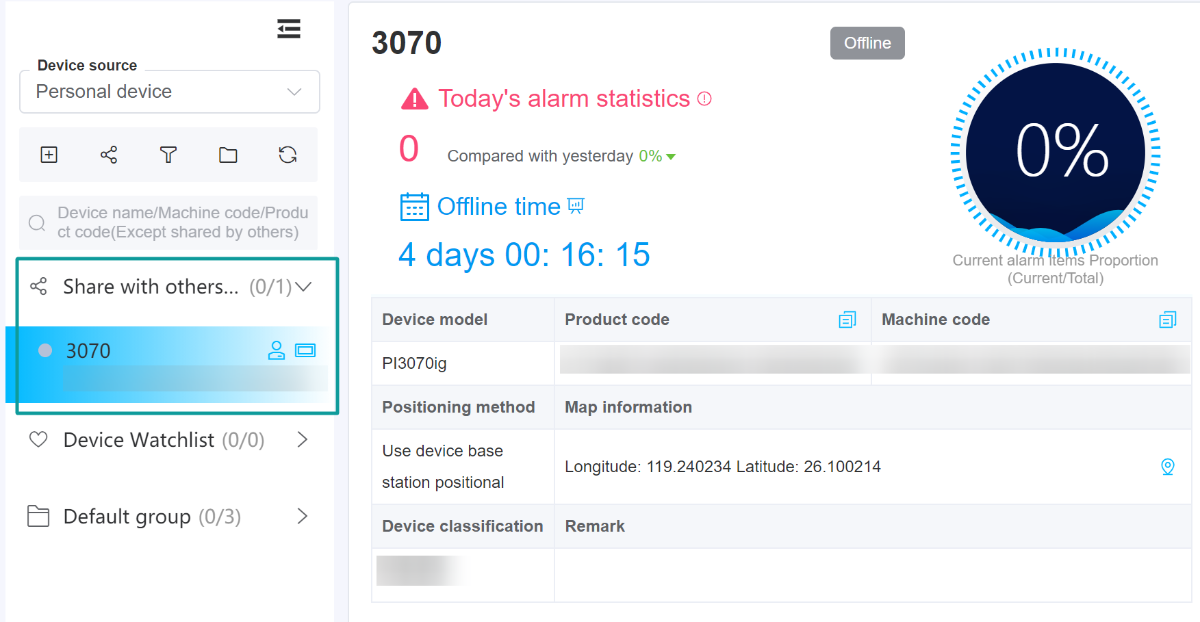1200x622 pixels.
Task: Click the Offline time chart icon
Action: [576, 206]
